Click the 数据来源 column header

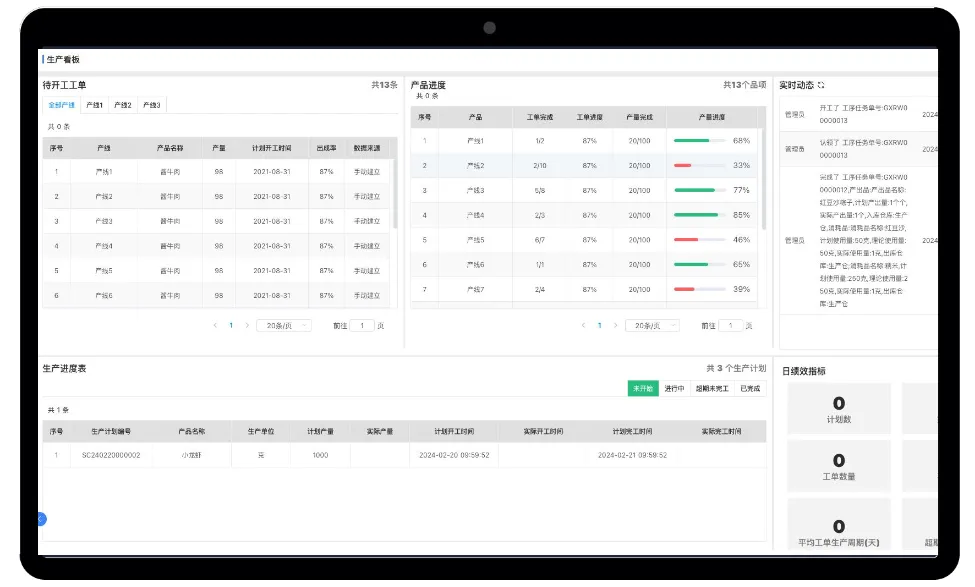(367, 148)
